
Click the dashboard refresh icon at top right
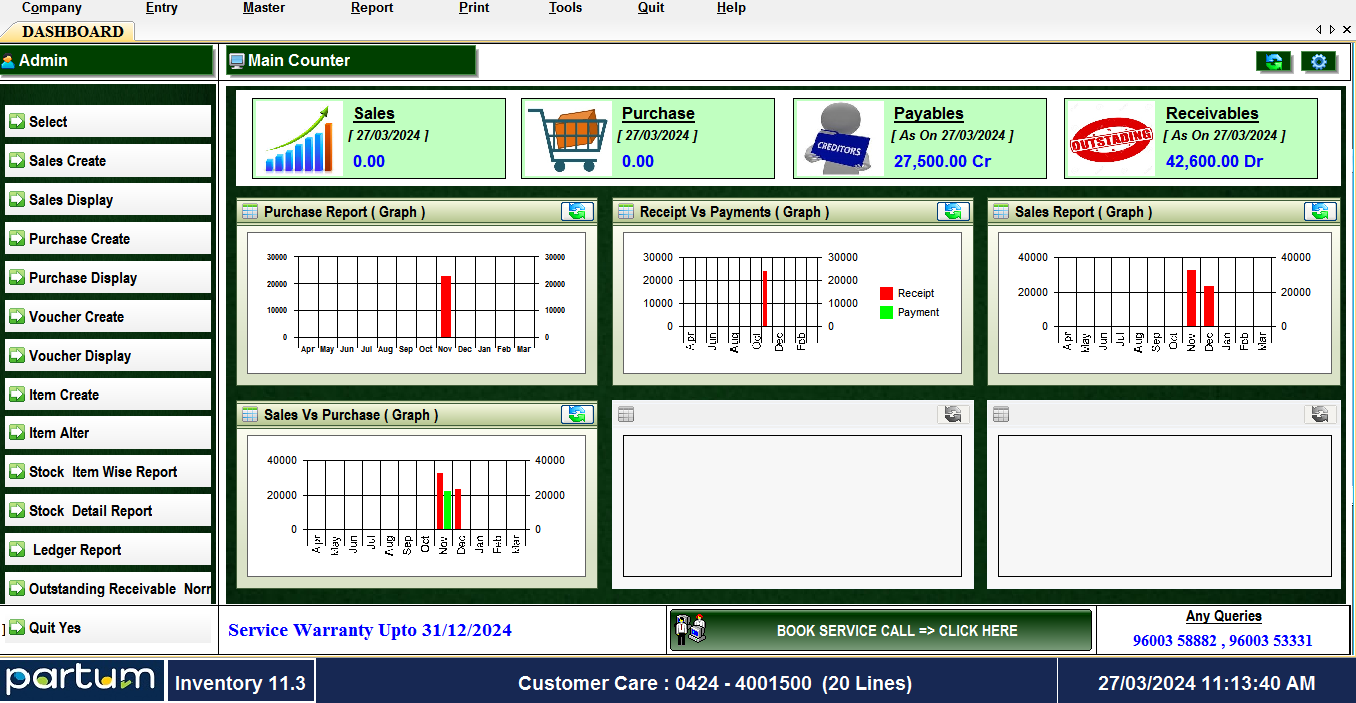(x=1273, y=62)
